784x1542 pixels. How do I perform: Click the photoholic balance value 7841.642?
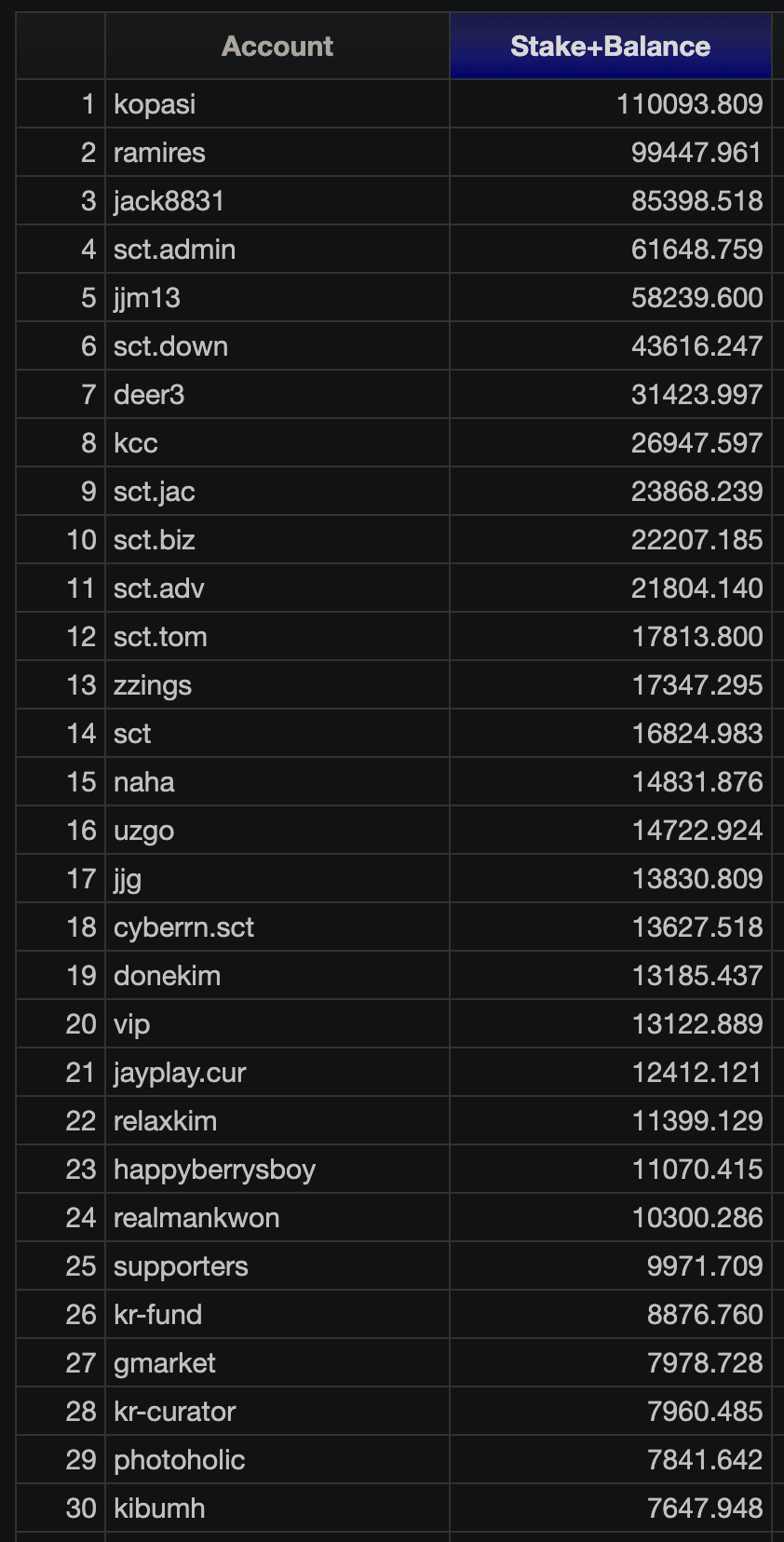[705, 1460]
